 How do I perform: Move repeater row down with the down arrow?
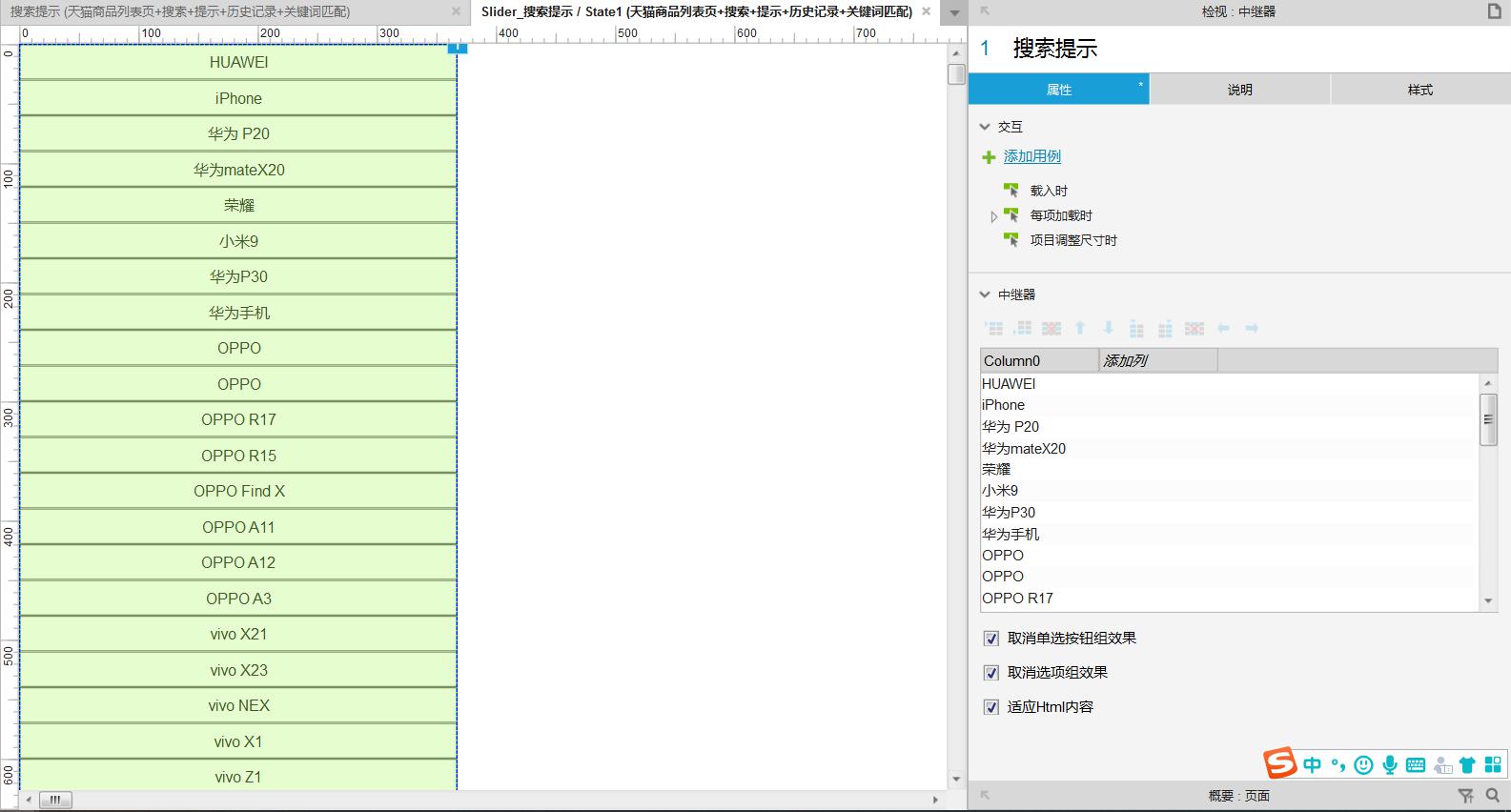point(1108,328)
